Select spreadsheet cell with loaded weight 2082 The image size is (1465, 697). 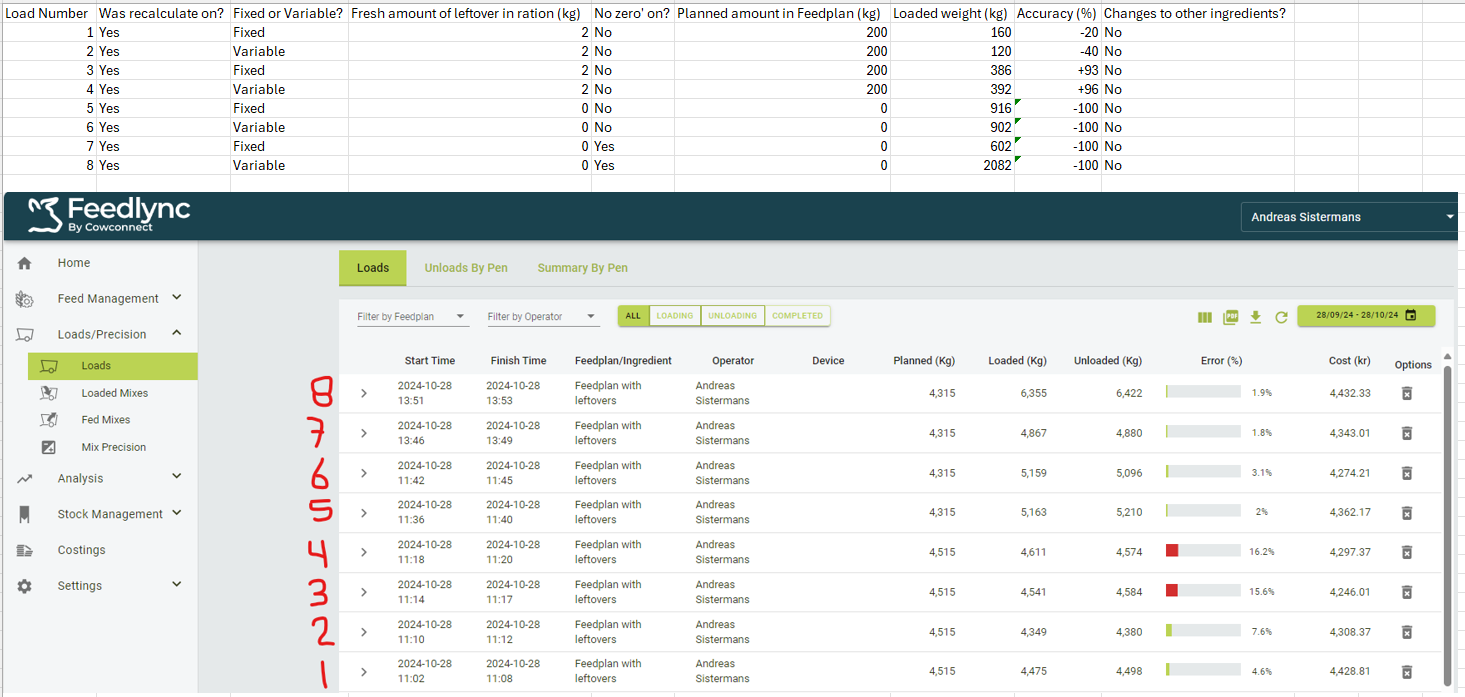952,165
